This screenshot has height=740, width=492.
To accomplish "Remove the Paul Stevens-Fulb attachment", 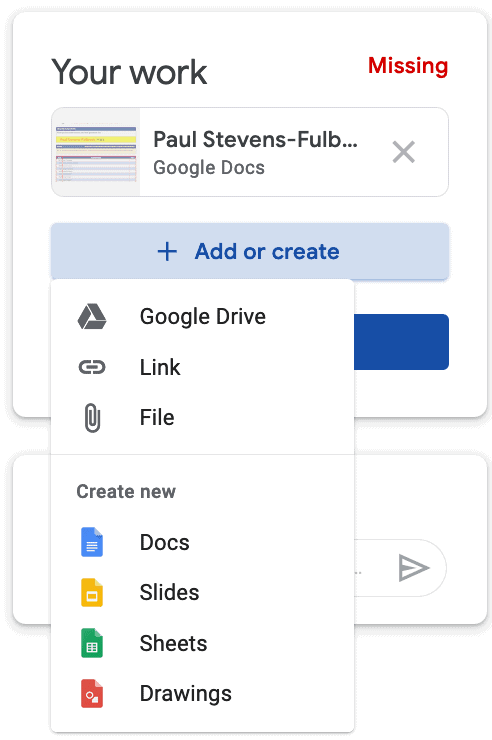I will point(404,152).
